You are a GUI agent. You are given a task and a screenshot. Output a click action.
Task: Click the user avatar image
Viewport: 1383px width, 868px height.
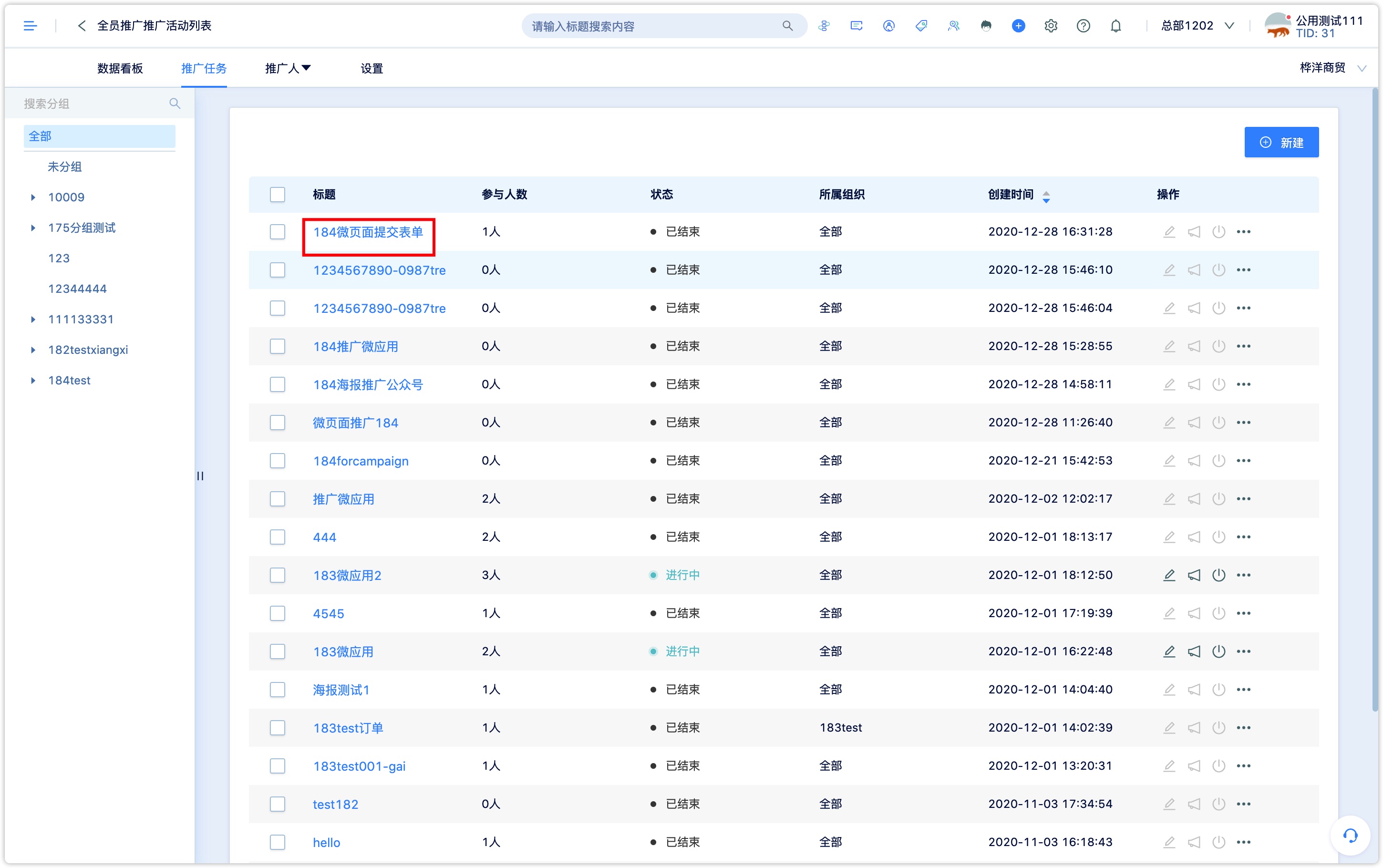click(1278, 26)
